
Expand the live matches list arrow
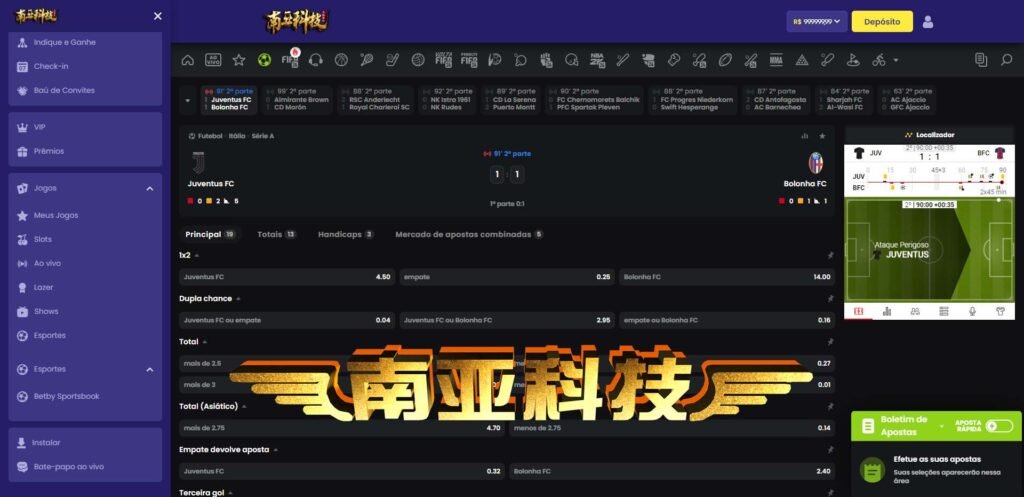pos(187,100)
